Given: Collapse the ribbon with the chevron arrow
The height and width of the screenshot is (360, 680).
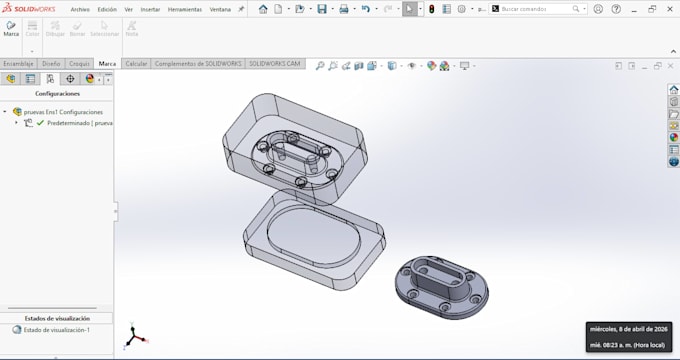Looking at the screenshot, I should [673, 52].
